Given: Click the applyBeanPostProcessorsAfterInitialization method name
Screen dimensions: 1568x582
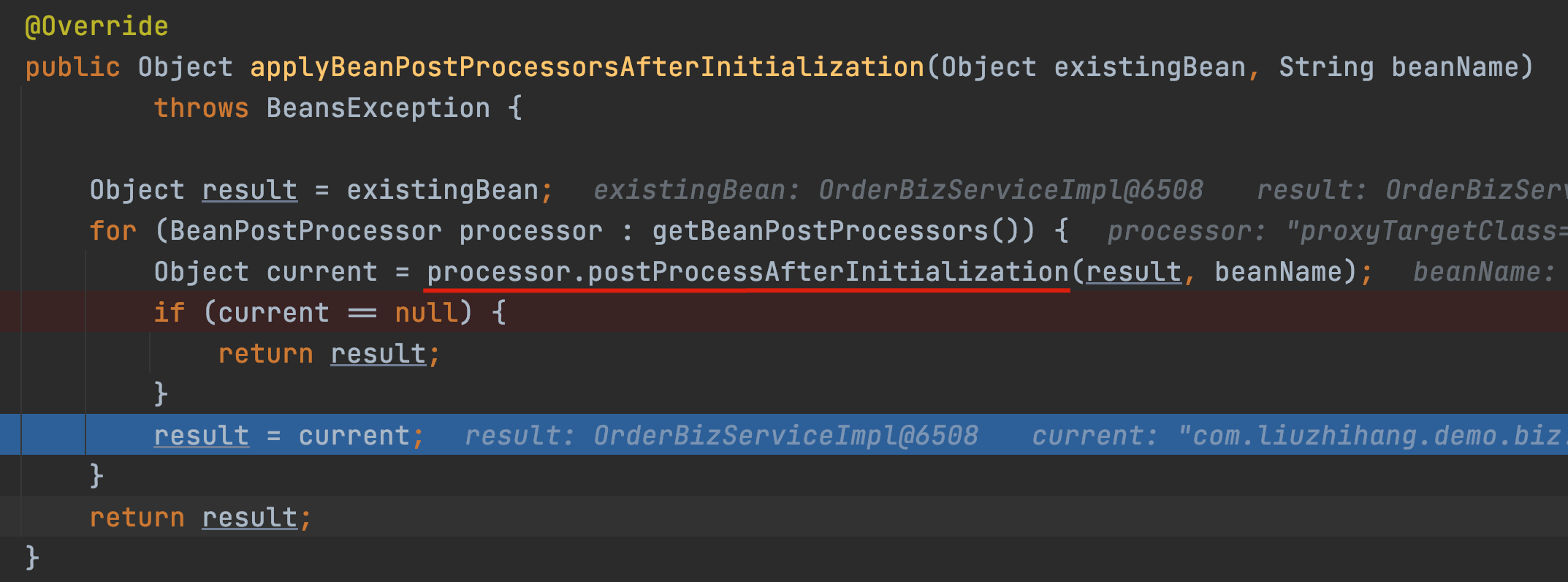Looking at the screenshot, I should pyautogui.click(x=587, y=67).
